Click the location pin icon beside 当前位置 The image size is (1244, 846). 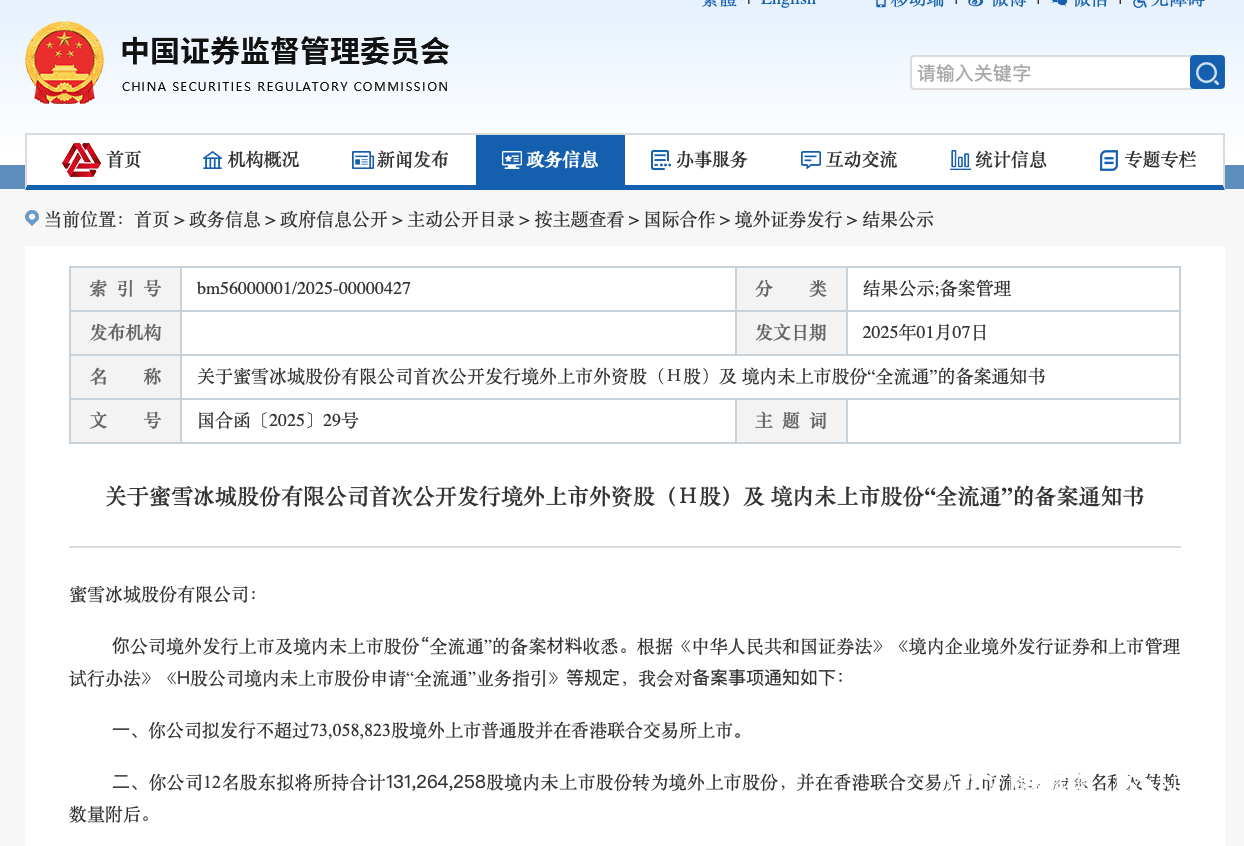[x=32, y=218]
